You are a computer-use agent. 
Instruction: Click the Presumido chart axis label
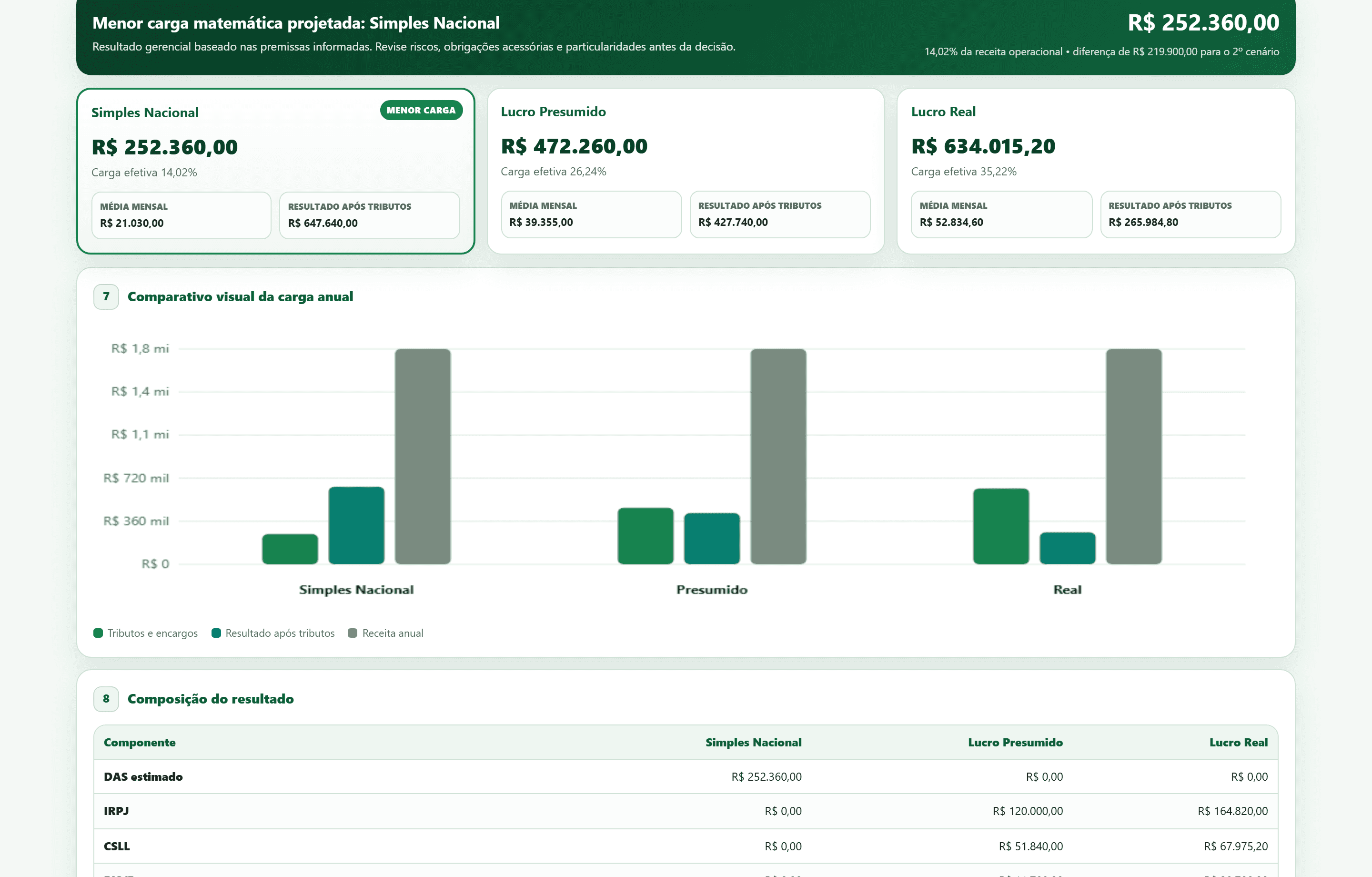[712, 590]
